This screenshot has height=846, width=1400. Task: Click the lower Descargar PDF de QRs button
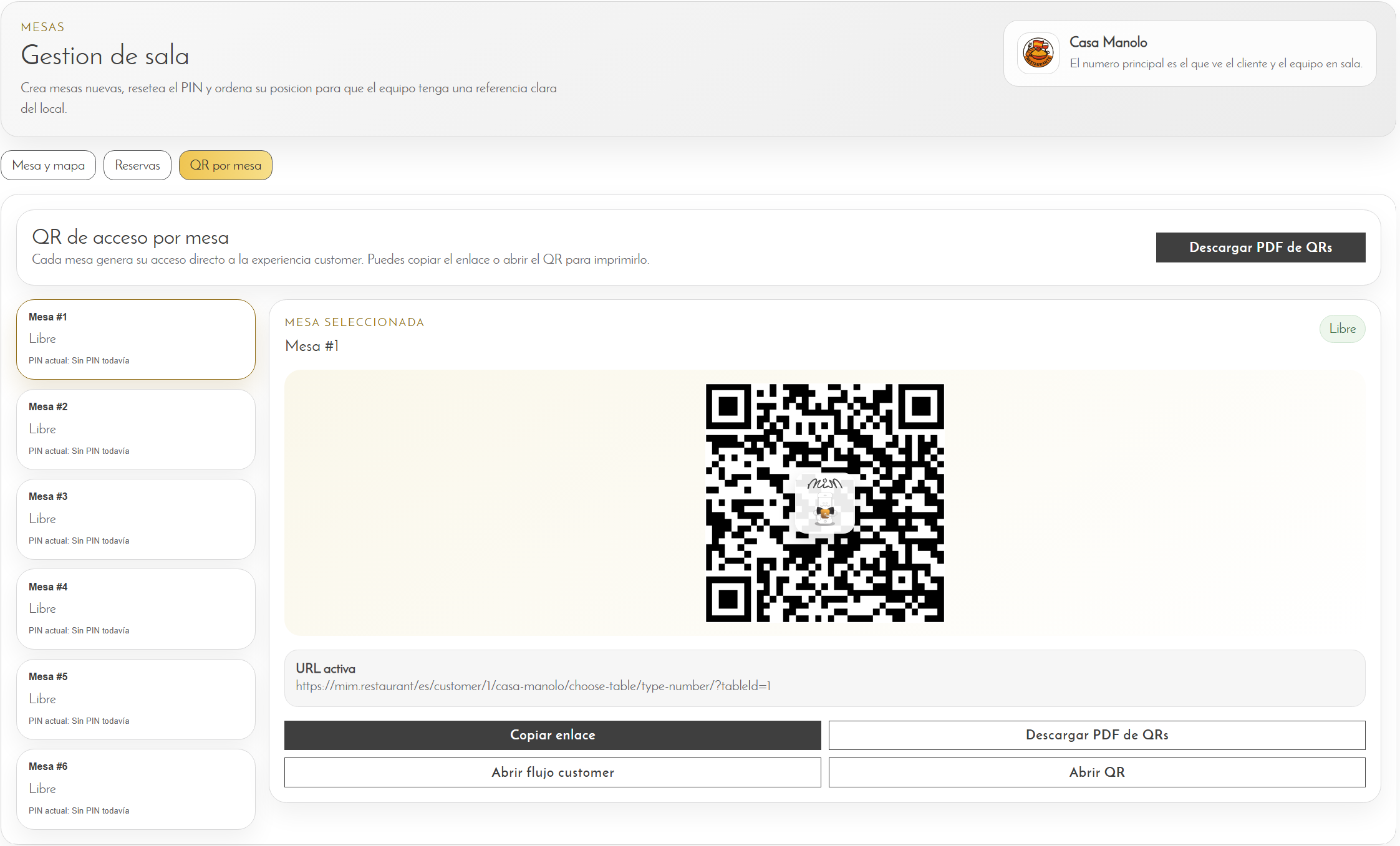pyautogui.click(x=1097, y=735)
